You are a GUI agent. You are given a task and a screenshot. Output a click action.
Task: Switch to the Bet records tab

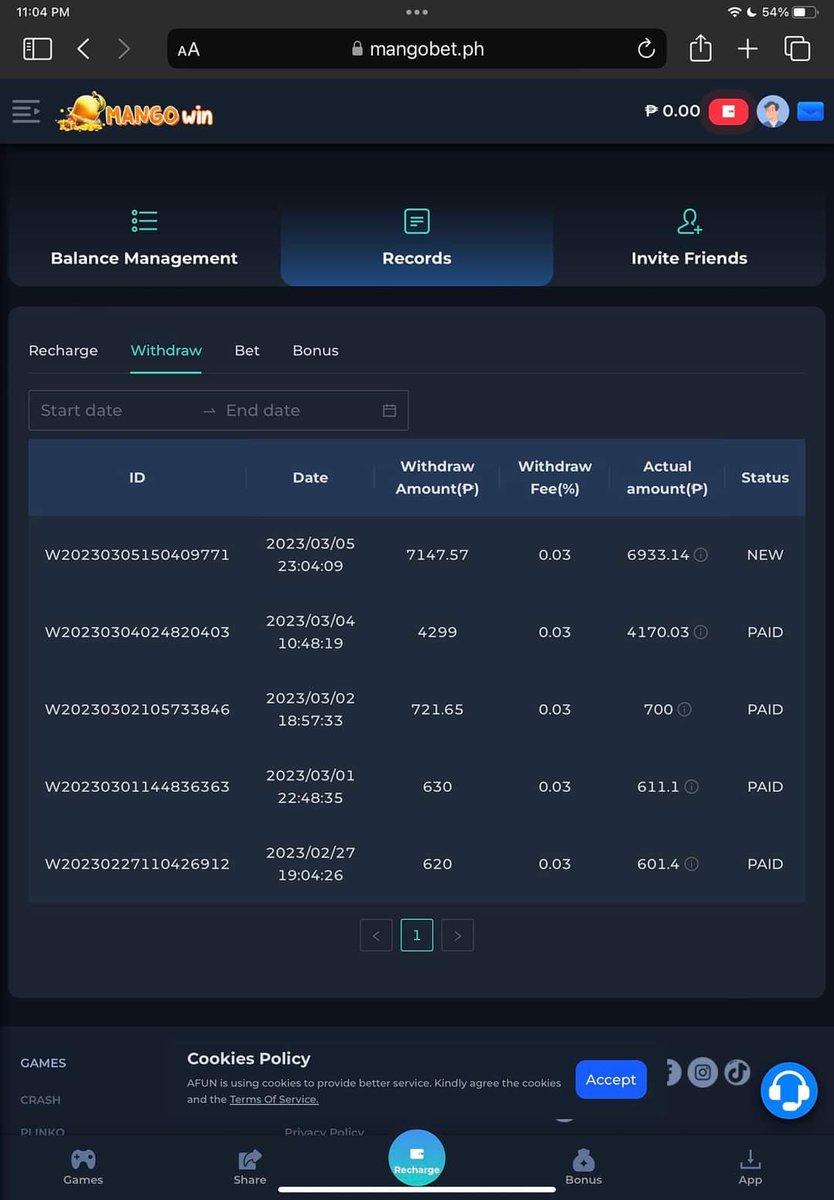coord(247,350)
